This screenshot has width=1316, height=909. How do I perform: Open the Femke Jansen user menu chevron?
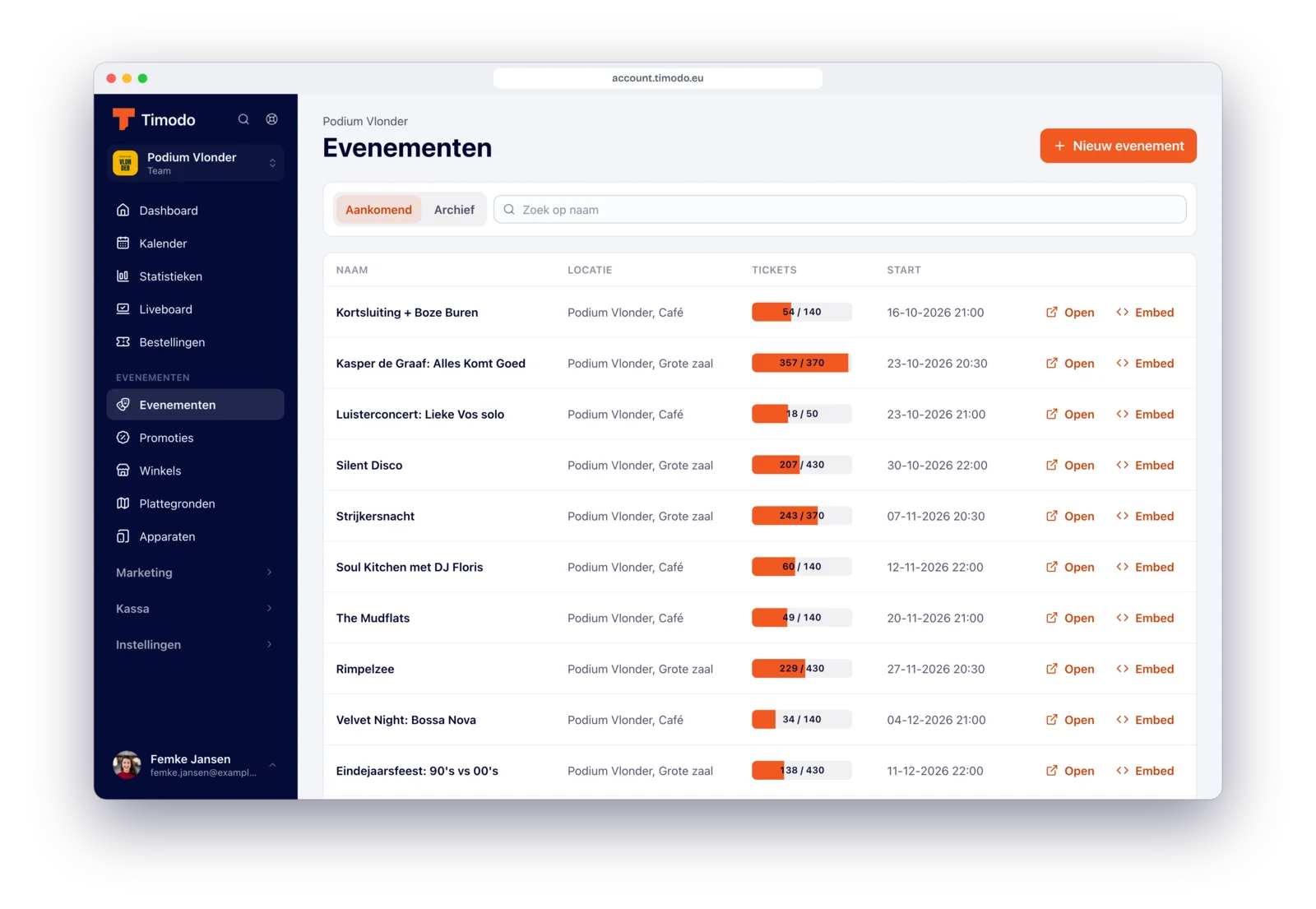pos(272,765)
